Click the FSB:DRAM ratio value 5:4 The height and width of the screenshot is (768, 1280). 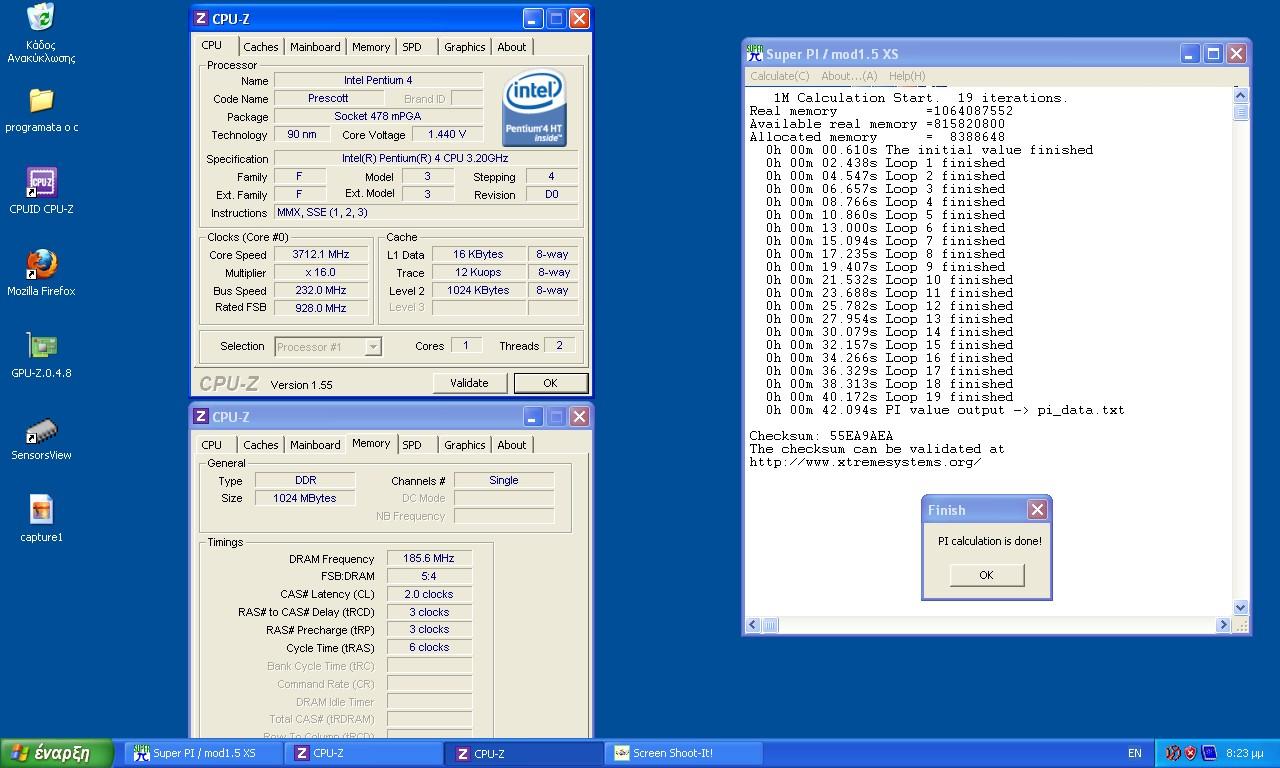(x=429, y=577)
